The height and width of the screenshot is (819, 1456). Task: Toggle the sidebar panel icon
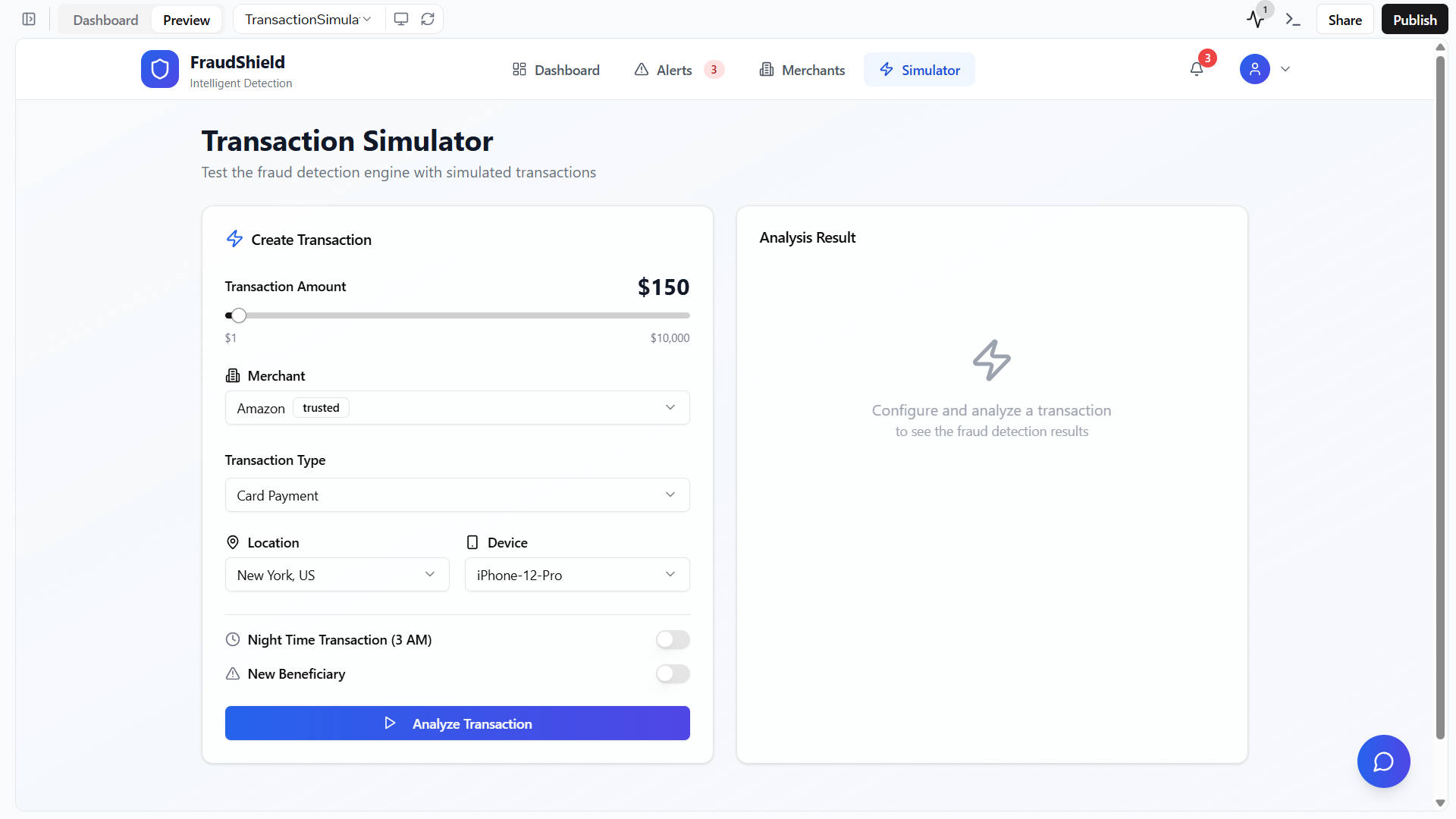(x=29, y=19)
